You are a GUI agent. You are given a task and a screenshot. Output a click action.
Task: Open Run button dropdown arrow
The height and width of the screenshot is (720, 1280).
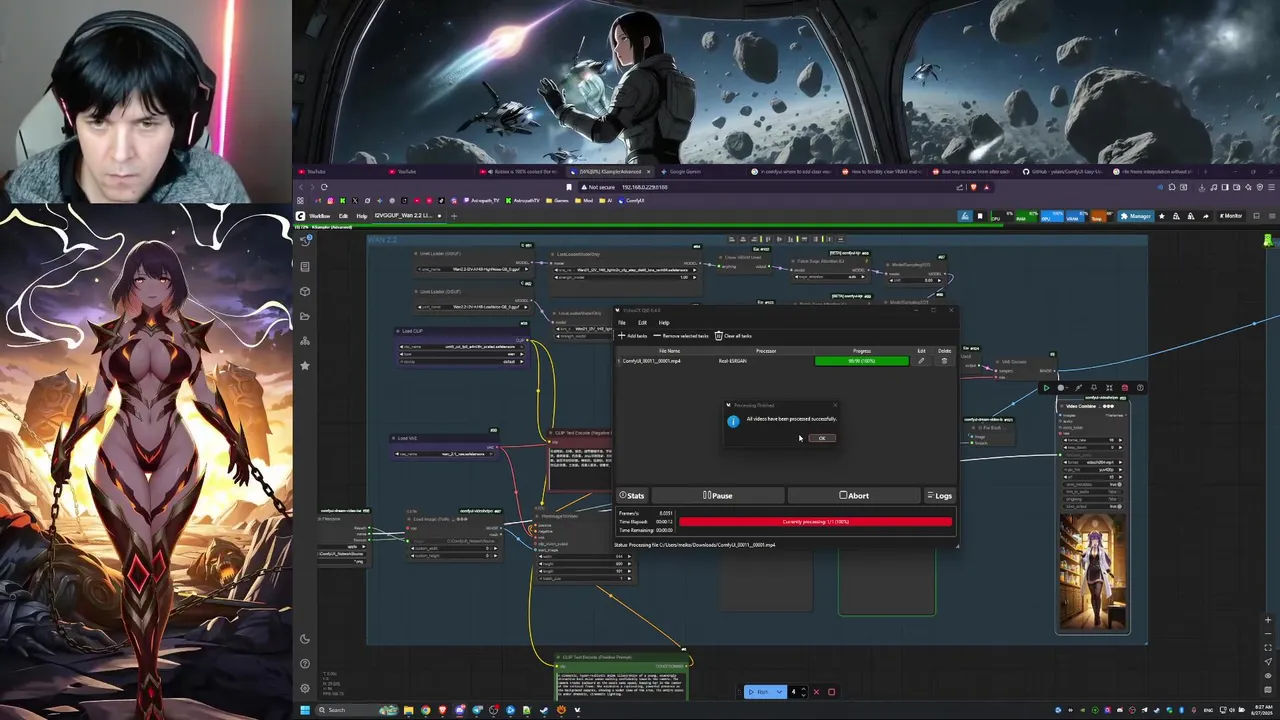[x=779, y=692]
